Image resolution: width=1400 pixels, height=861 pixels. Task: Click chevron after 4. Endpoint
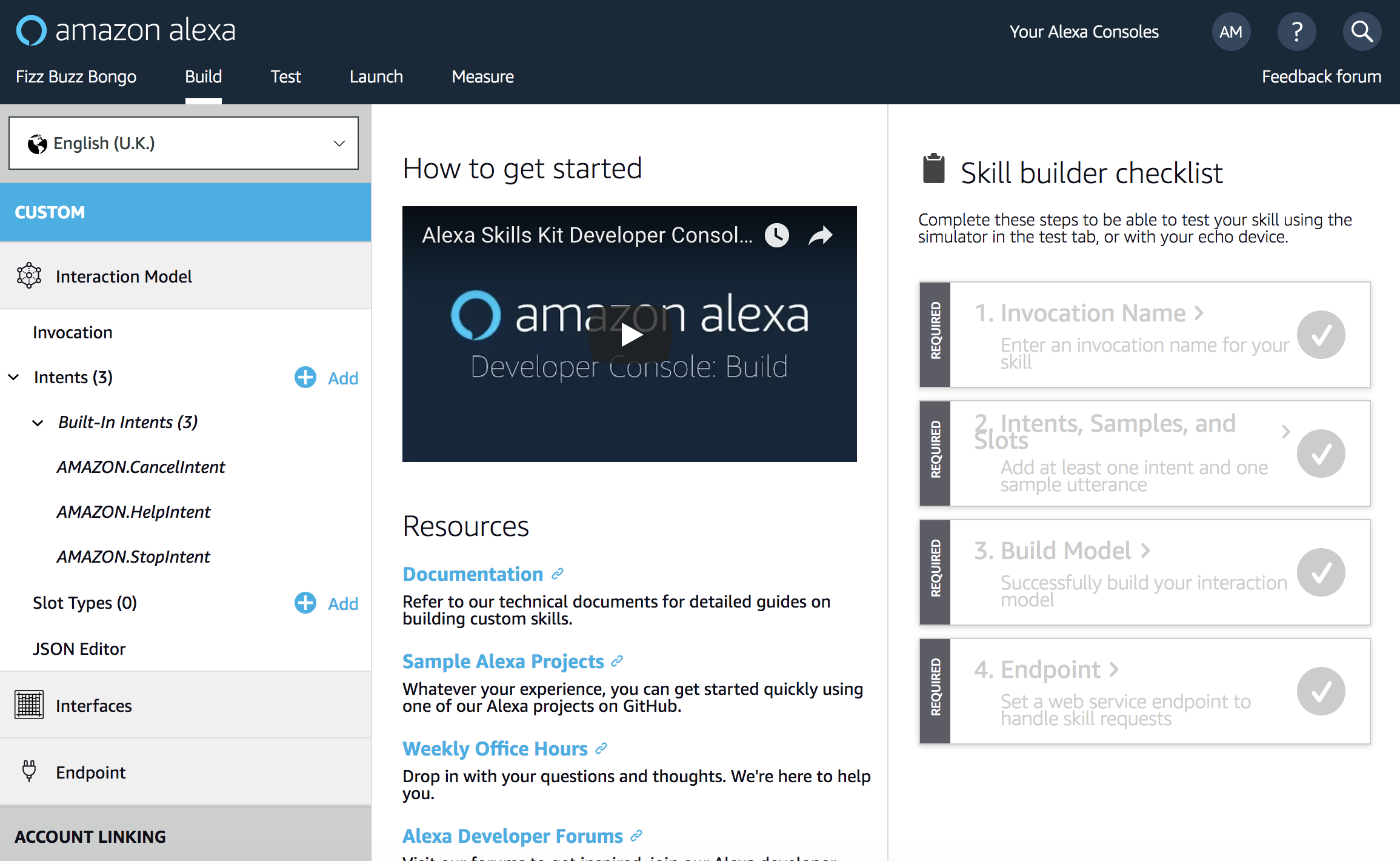[x=1114, y=669]
